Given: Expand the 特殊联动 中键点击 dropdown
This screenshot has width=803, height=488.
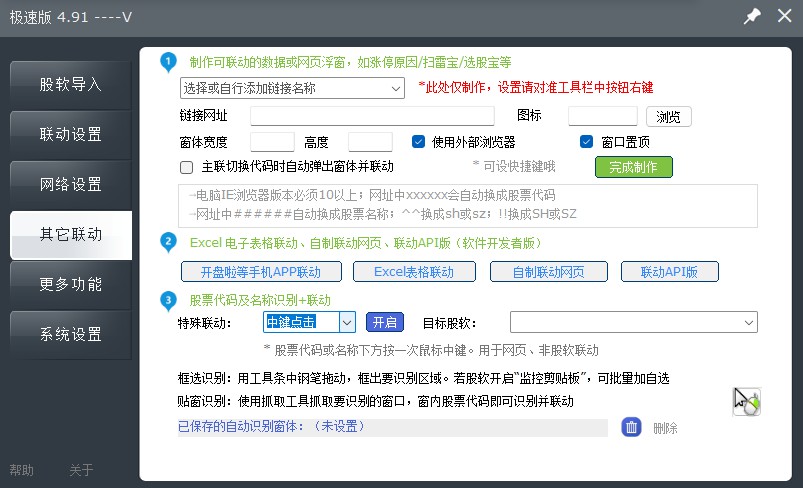Looking at the screenshot, I should click(347, 322).
